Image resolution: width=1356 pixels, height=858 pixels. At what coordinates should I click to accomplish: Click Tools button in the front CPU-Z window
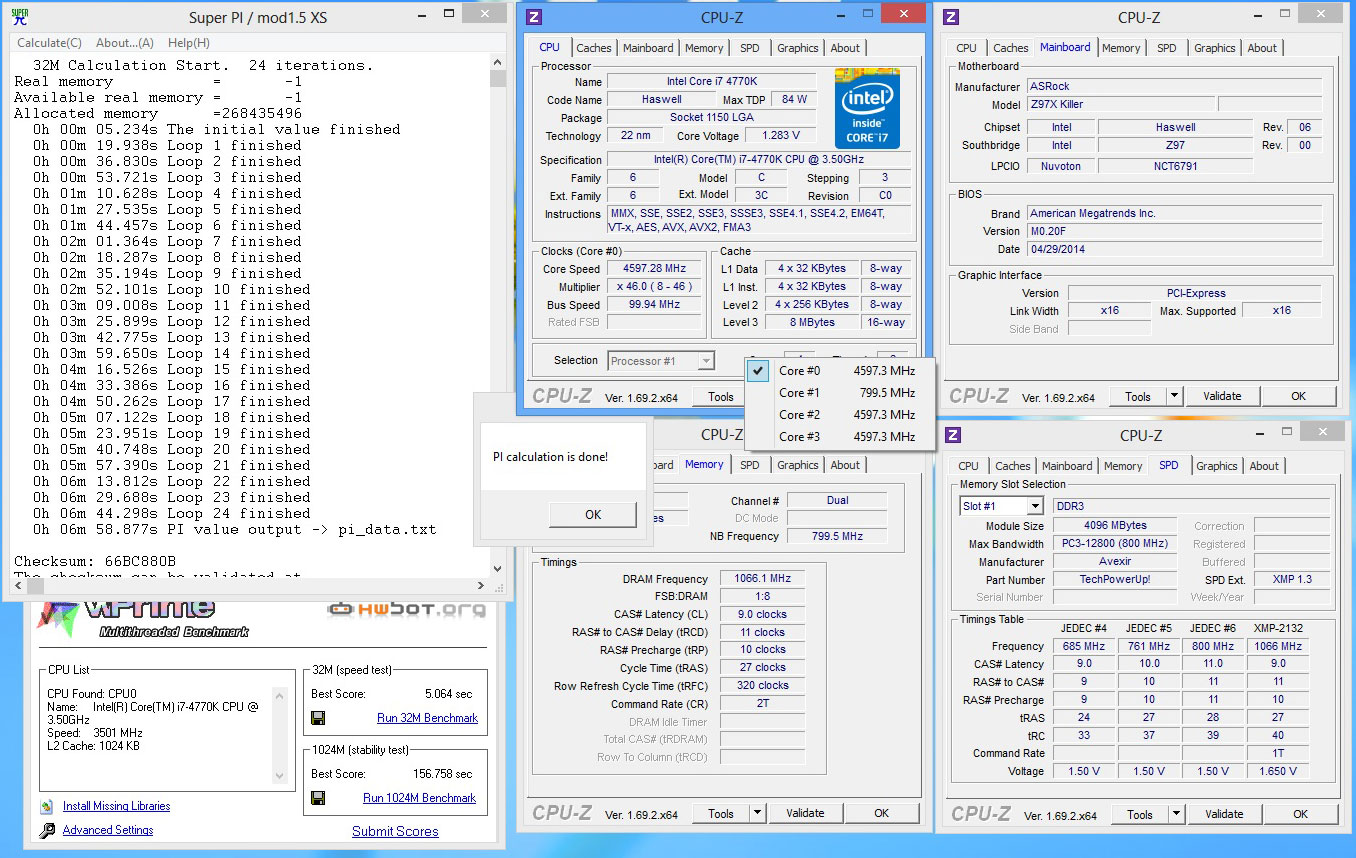[x=721, y=397]
